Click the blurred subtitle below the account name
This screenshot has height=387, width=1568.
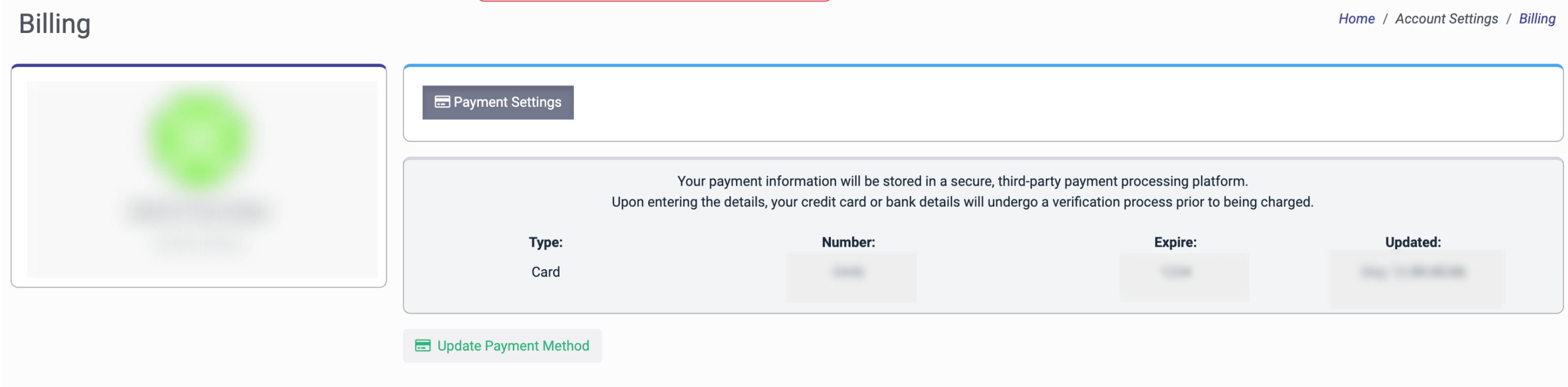(198, 243)
